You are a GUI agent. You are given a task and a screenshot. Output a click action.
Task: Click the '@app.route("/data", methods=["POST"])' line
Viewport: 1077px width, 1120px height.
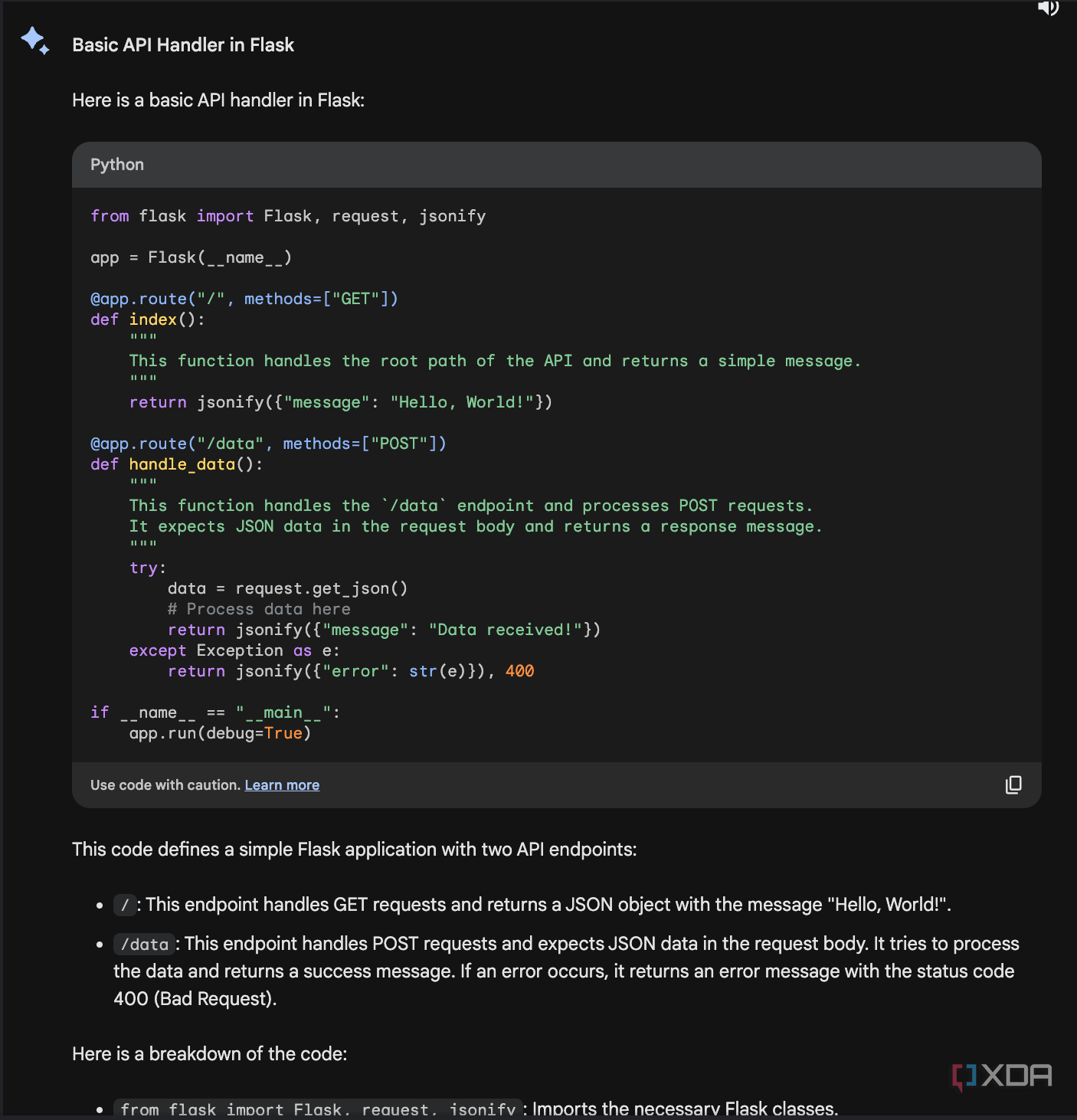click(268, 444)
